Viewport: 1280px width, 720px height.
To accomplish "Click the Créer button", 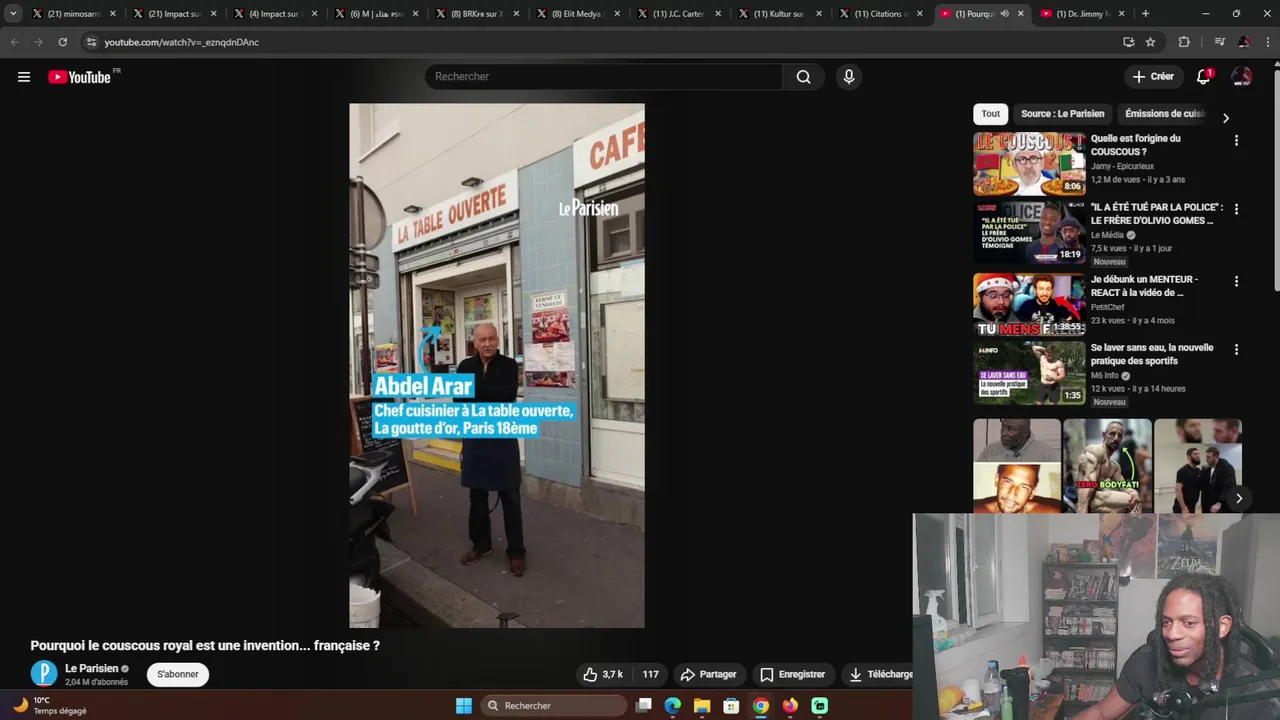I will (x=1152, y=77).
